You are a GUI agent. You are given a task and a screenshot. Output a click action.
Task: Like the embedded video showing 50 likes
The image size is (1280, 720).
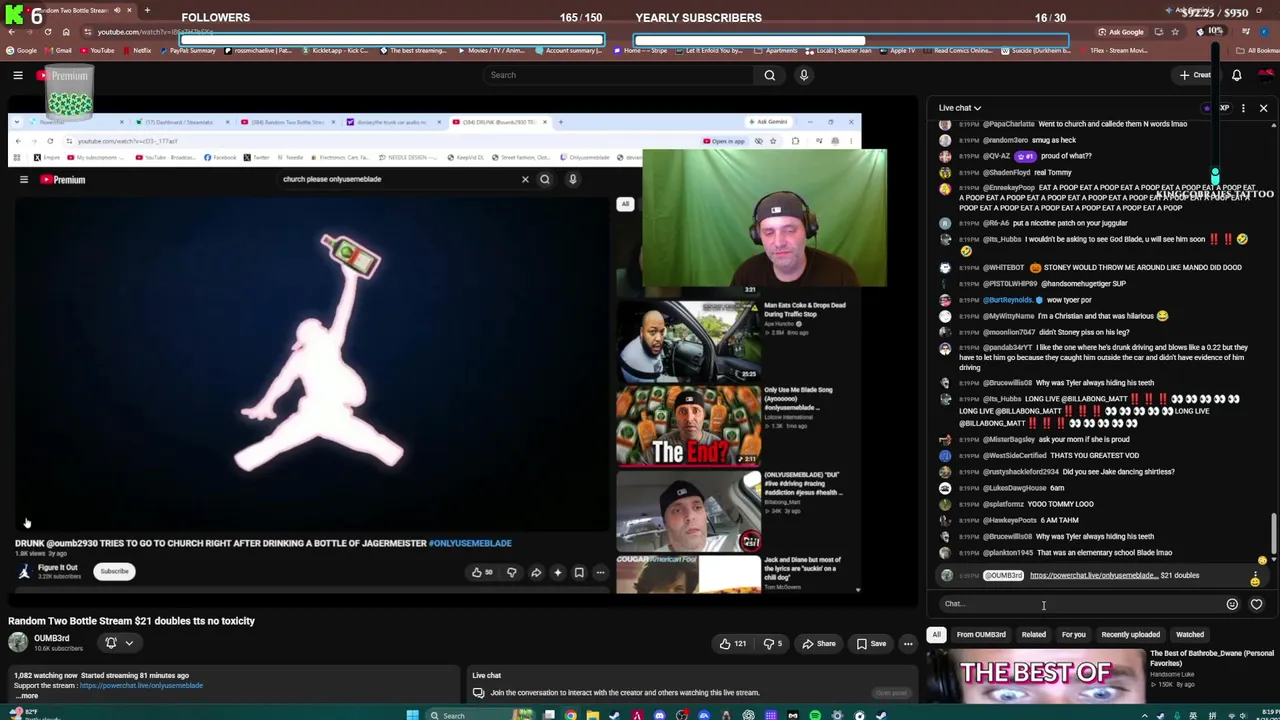click(x=482, y=573)
